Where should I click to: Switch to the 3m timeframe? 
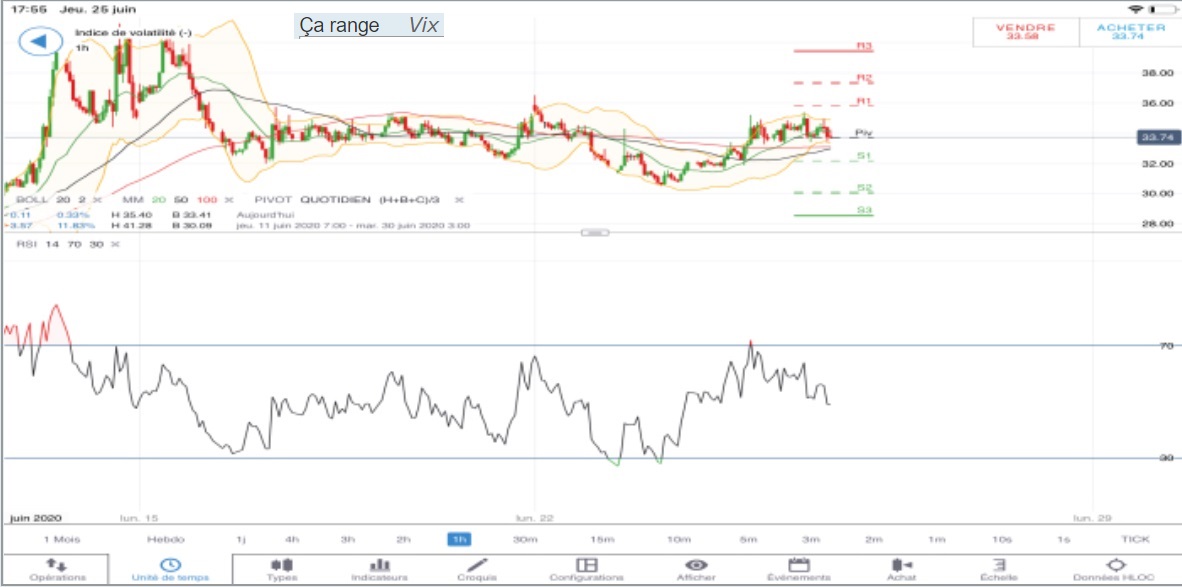810,539
